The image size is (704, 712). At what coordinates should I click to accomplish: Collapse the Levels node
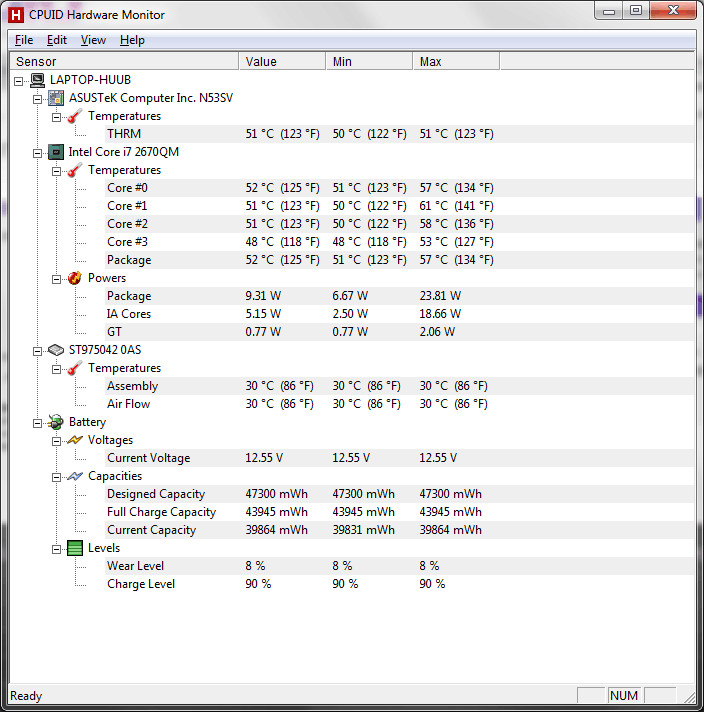56,549
